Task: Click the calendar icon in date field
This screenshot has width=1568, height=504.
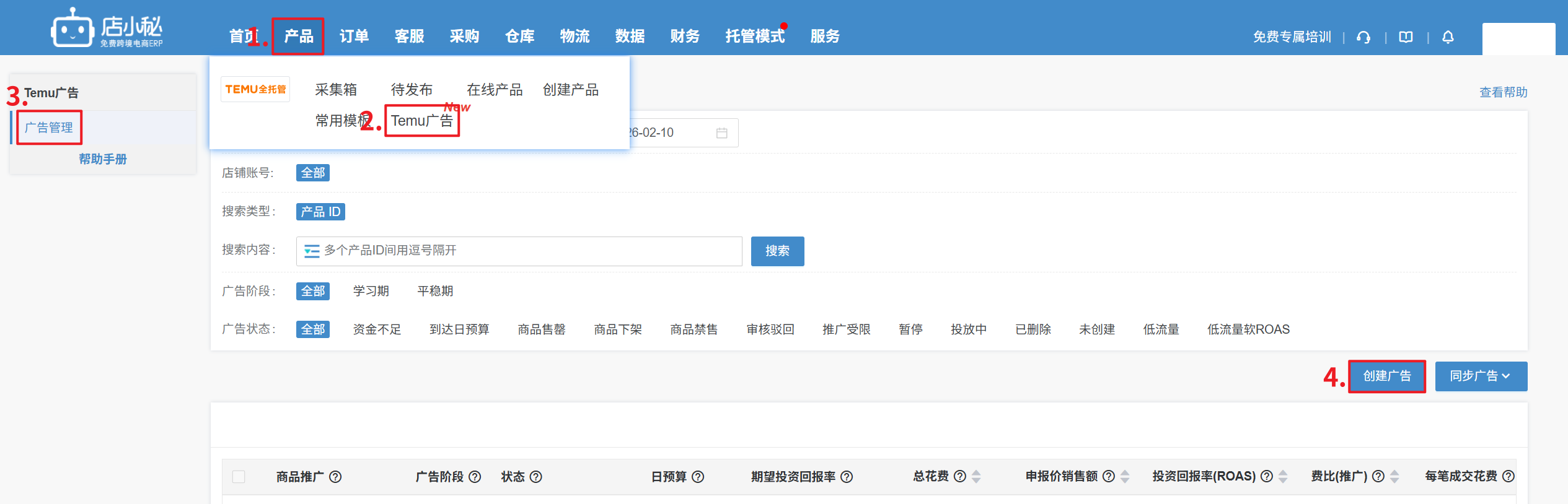Action: tap(721, 133)
